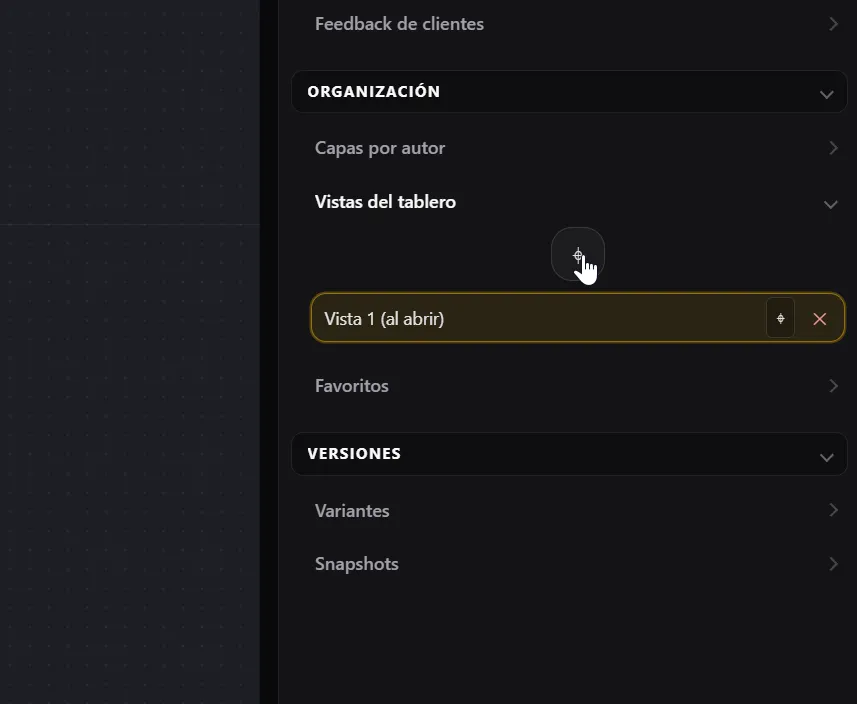Click the add view crosshair button
Image resolution: width=857 pixels, height=704 pixels.
(578, 254)
